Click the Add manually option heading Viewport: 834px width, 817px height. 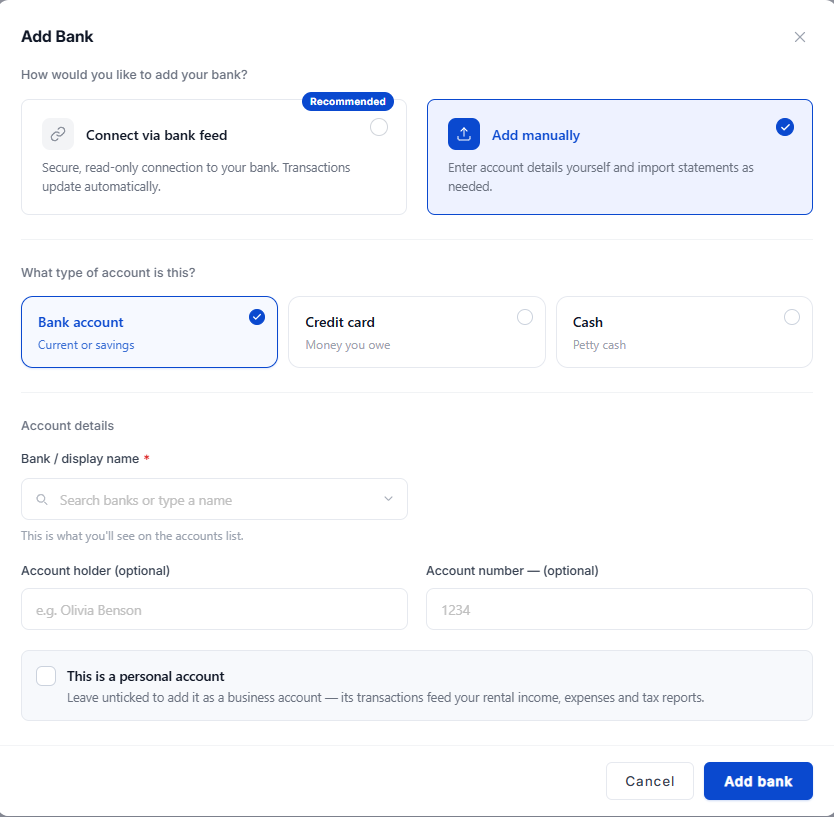point(536,135)
